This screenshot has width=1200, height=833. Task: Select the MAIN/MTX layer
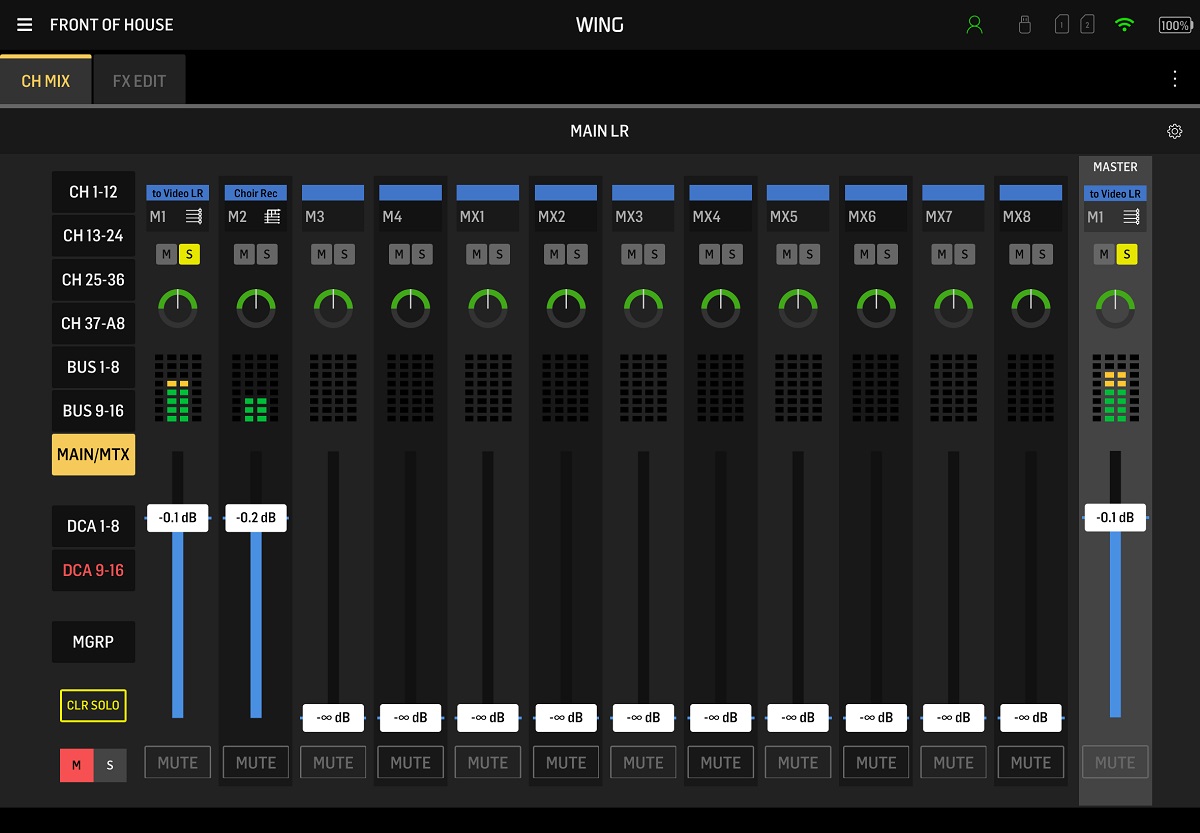coord(93,455)
